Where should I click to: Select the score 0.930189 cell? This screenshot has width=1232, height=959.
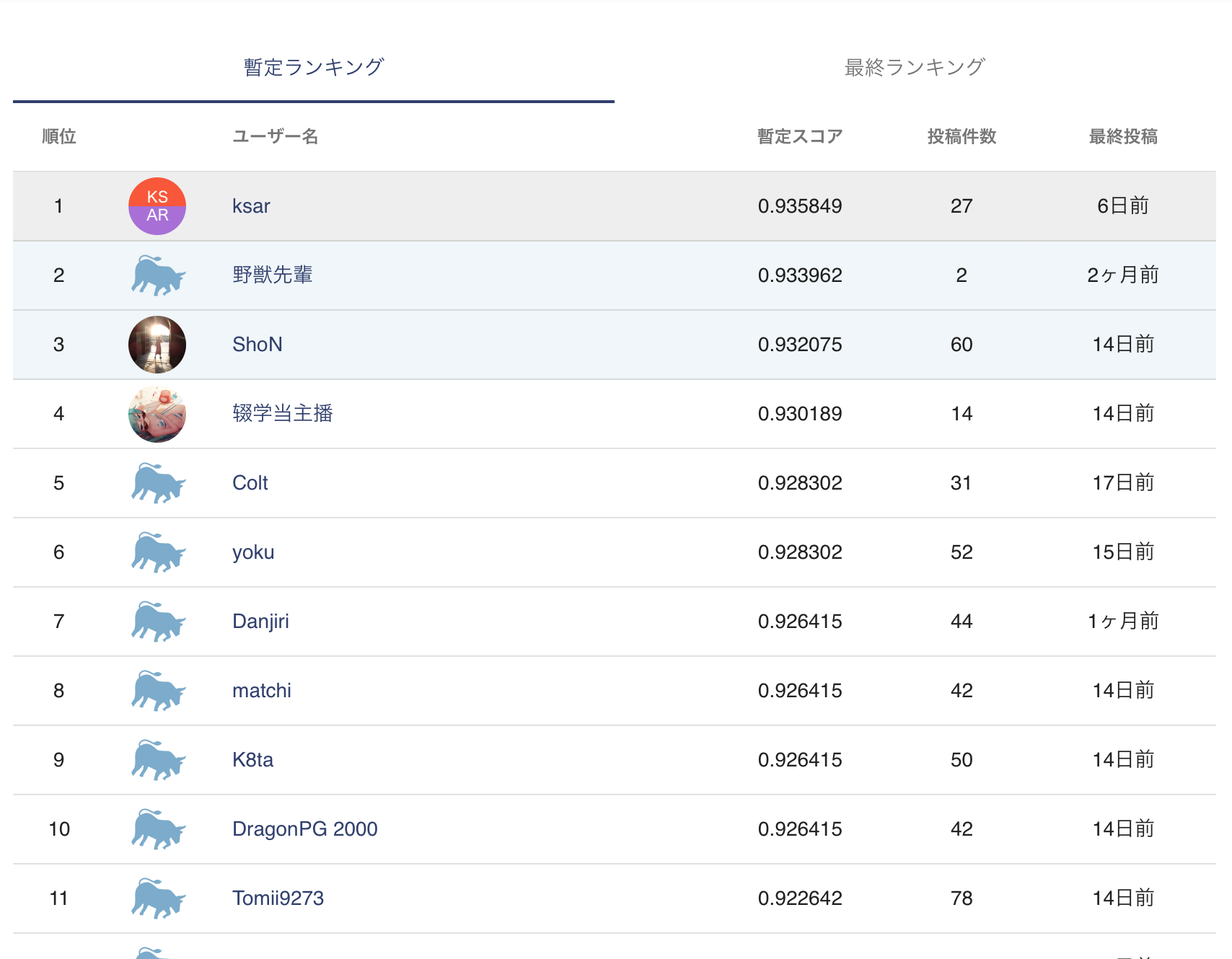[800, 414]
